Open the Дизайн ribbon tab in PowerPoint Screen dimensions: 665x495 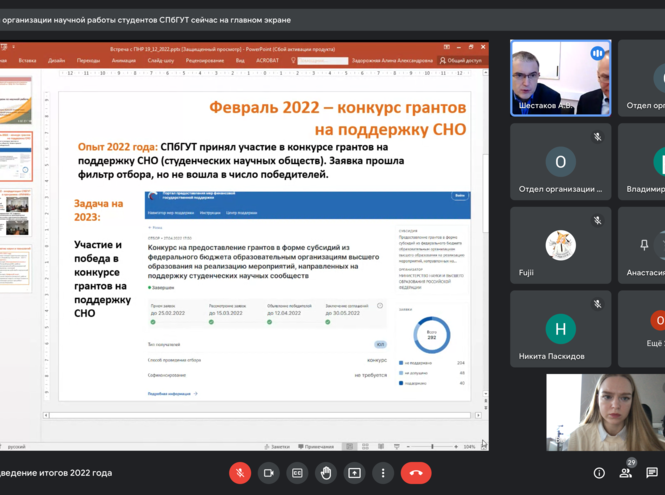tap(56, 60)
